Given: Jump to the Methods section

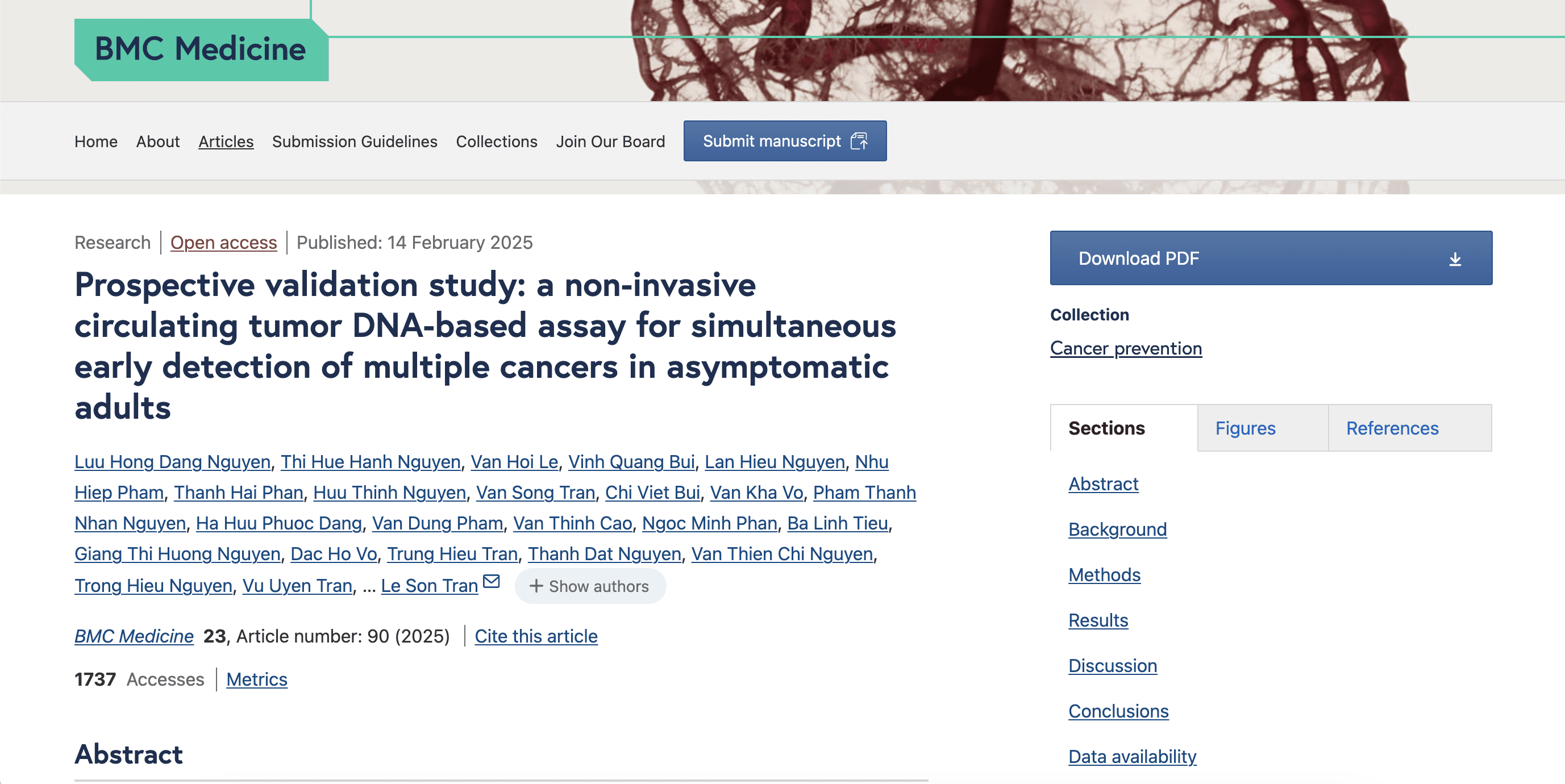Looking at the screenshot, I should 1104,574.
